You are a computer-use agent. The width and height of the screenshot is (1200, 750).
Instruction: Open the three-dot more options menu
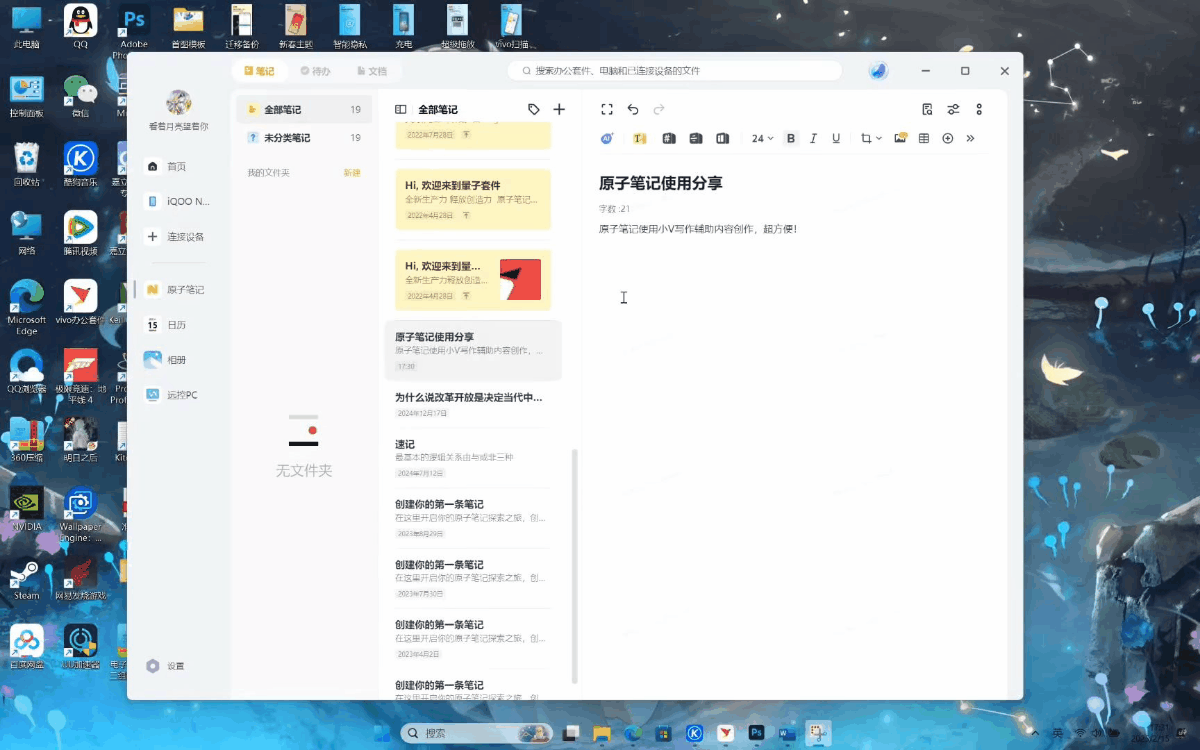click(979, 109)
